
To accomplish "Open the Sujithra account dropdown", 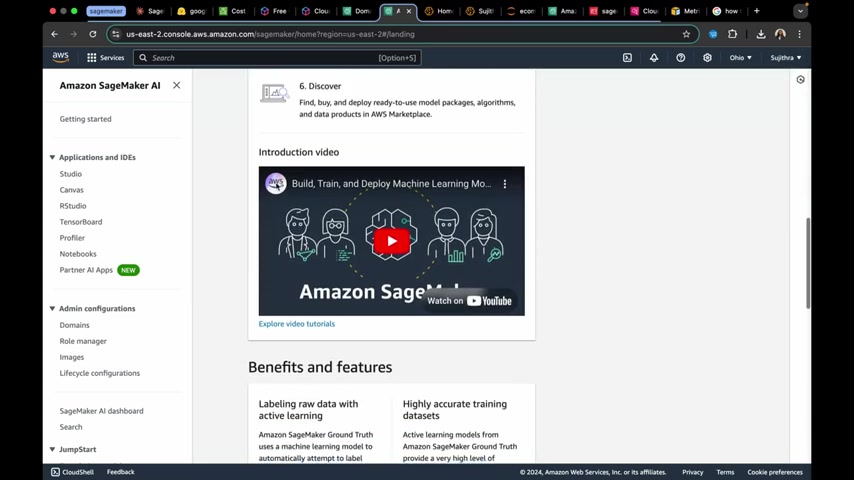I will (785, 57).
